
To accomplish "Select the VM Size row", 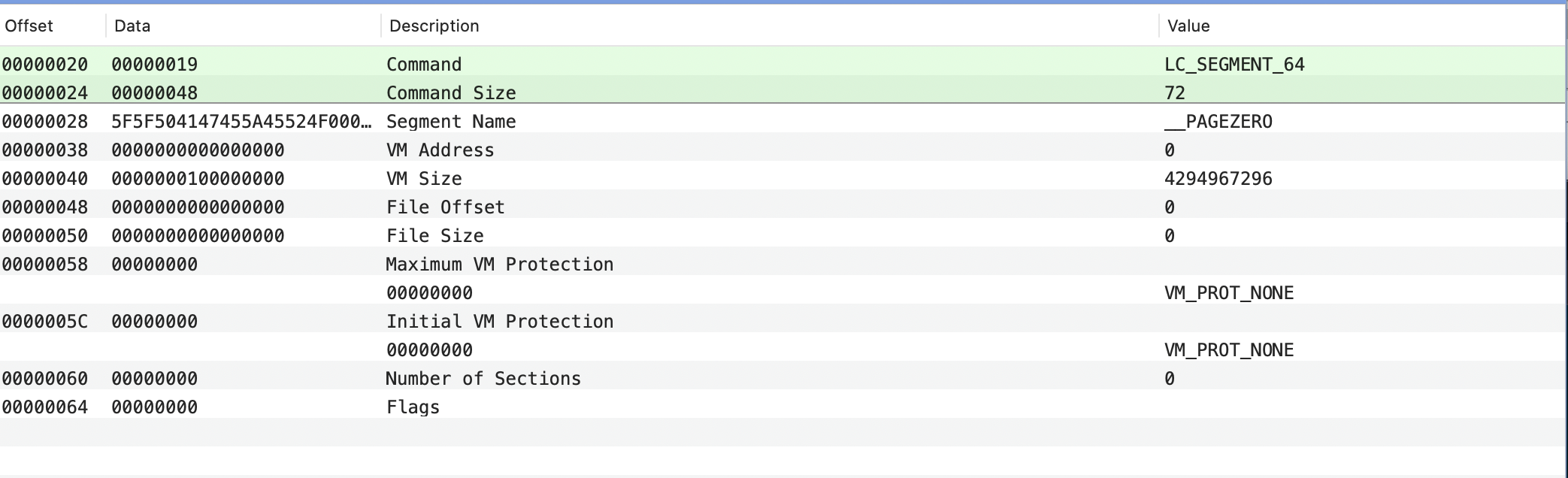I will coord(783,179).
